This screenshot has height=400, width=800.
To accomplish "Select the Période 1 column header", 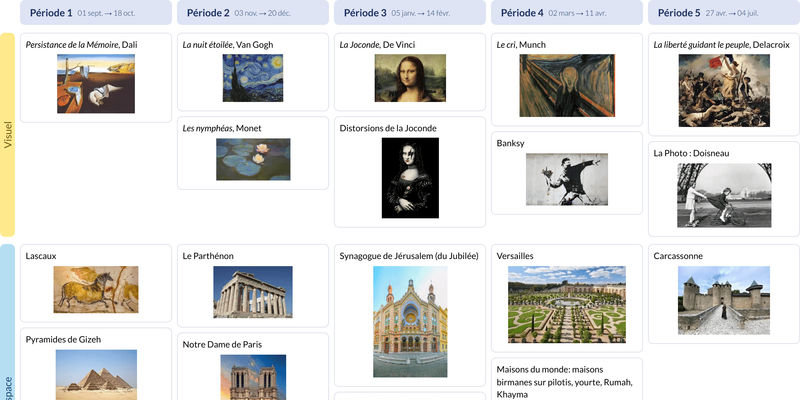I will point(96,12).
